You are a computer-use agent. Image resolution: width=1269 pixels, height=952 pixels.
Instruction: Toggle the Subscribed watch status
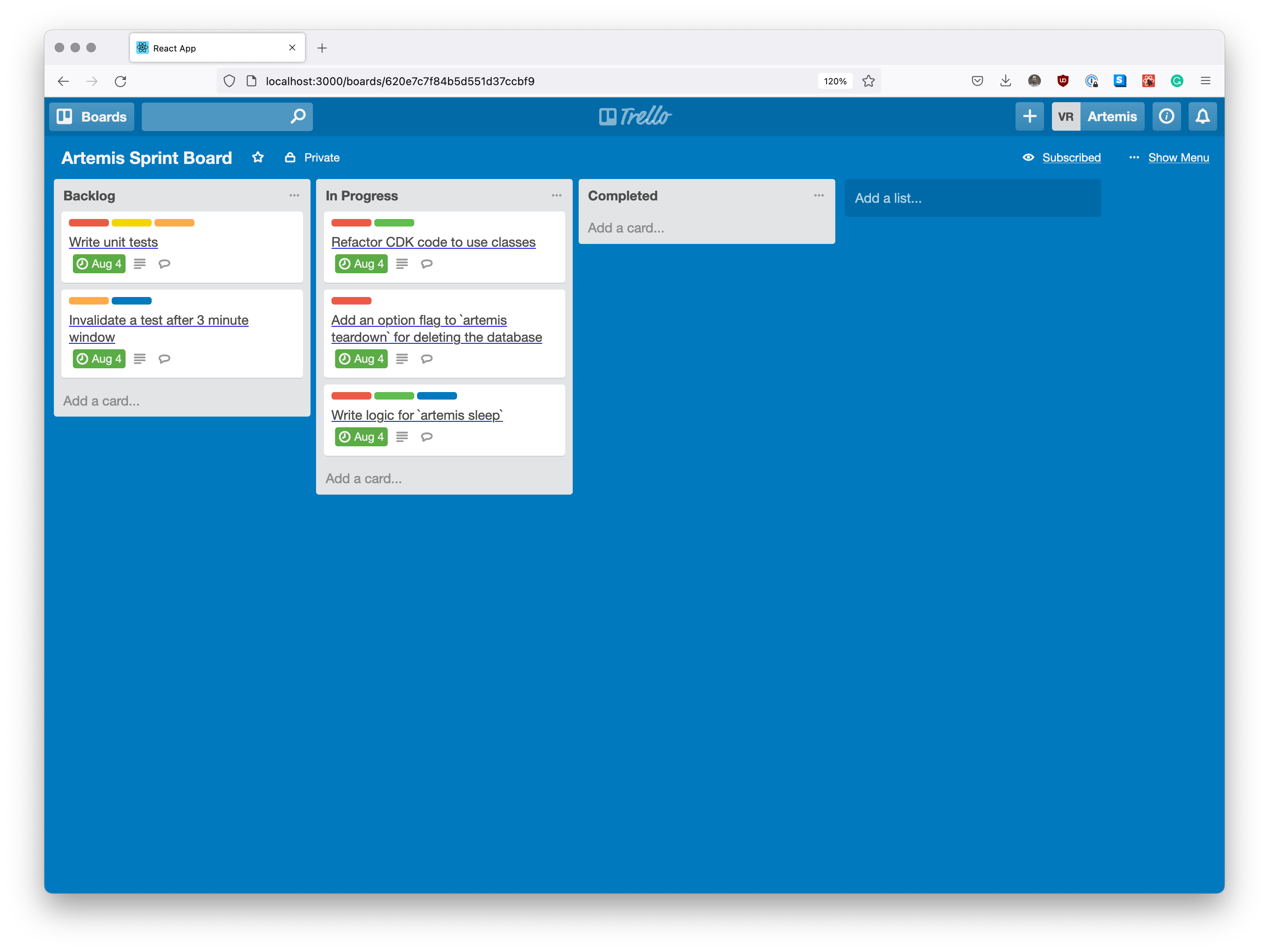[x=1071, y=158]
